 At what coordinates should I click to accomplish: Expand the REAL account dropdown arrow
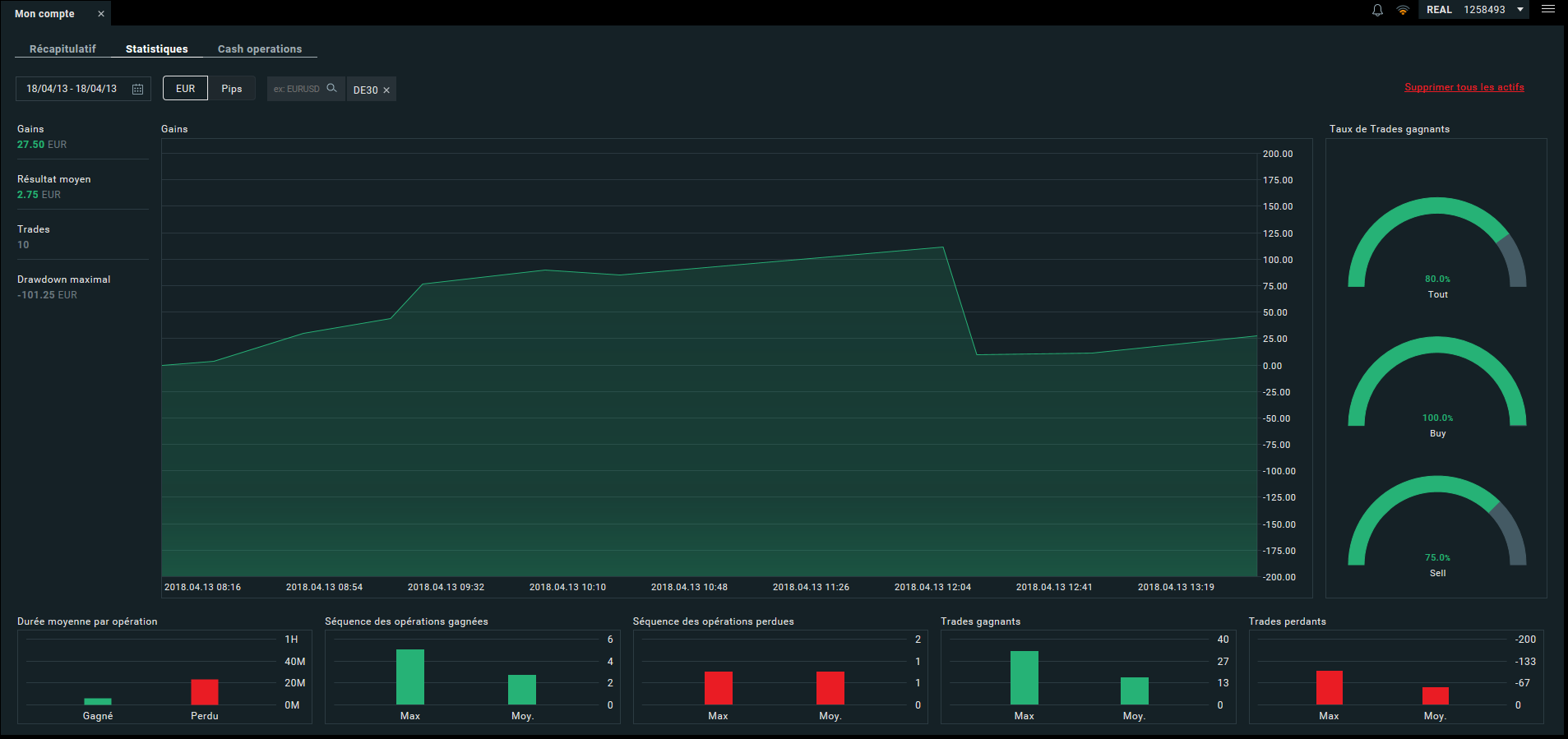(x=1520, y=10)
